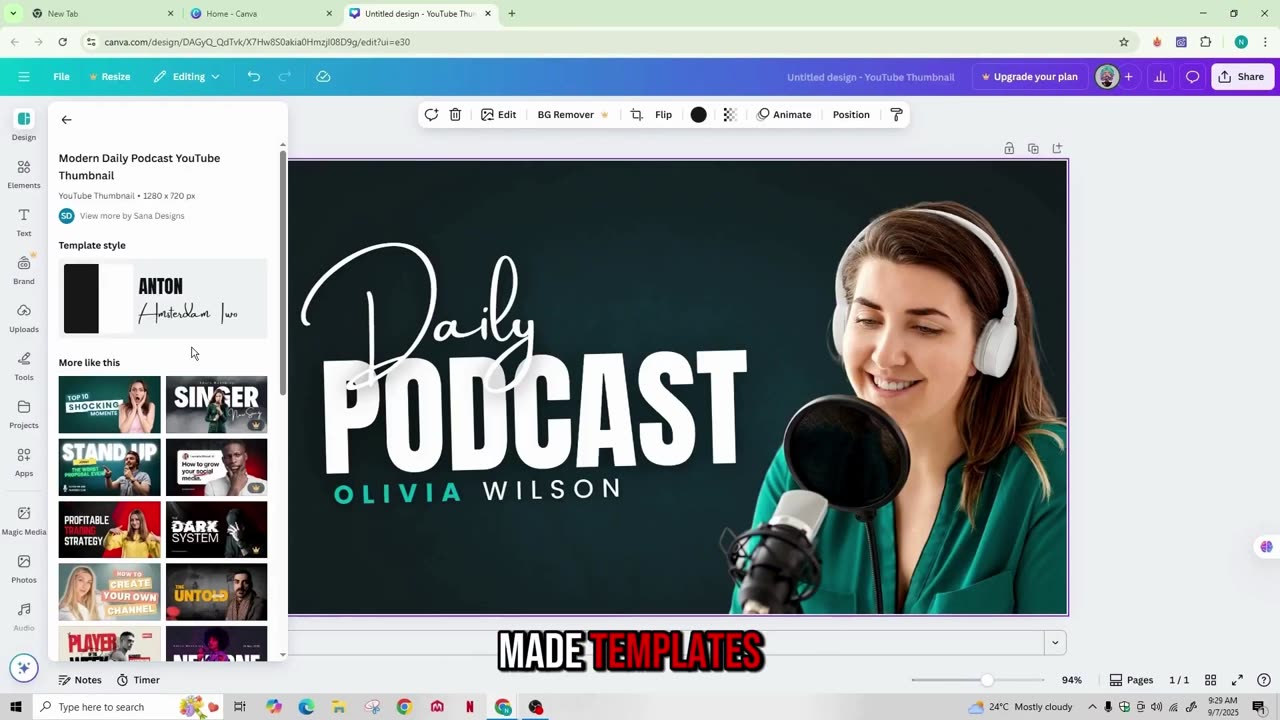
Task: Bookmark this page with the star icon
Action: click(x=1124, y=42)
